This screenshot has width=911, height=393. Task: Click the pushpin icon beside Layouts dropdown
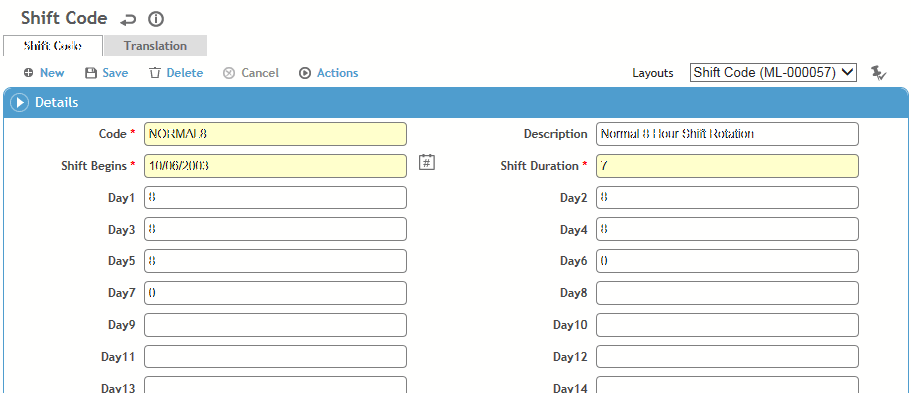(878, 73)
